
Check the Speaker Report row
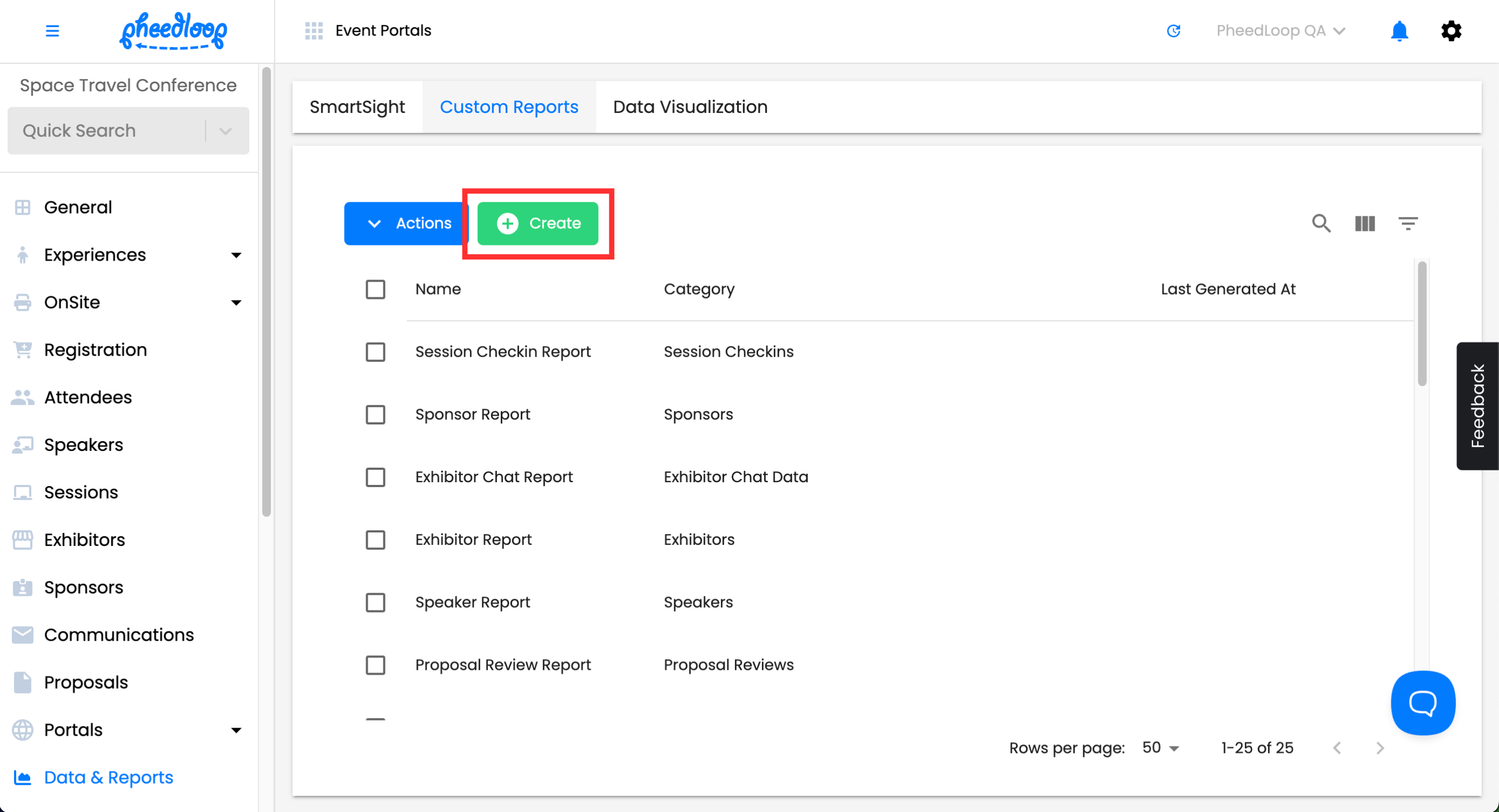375,603
